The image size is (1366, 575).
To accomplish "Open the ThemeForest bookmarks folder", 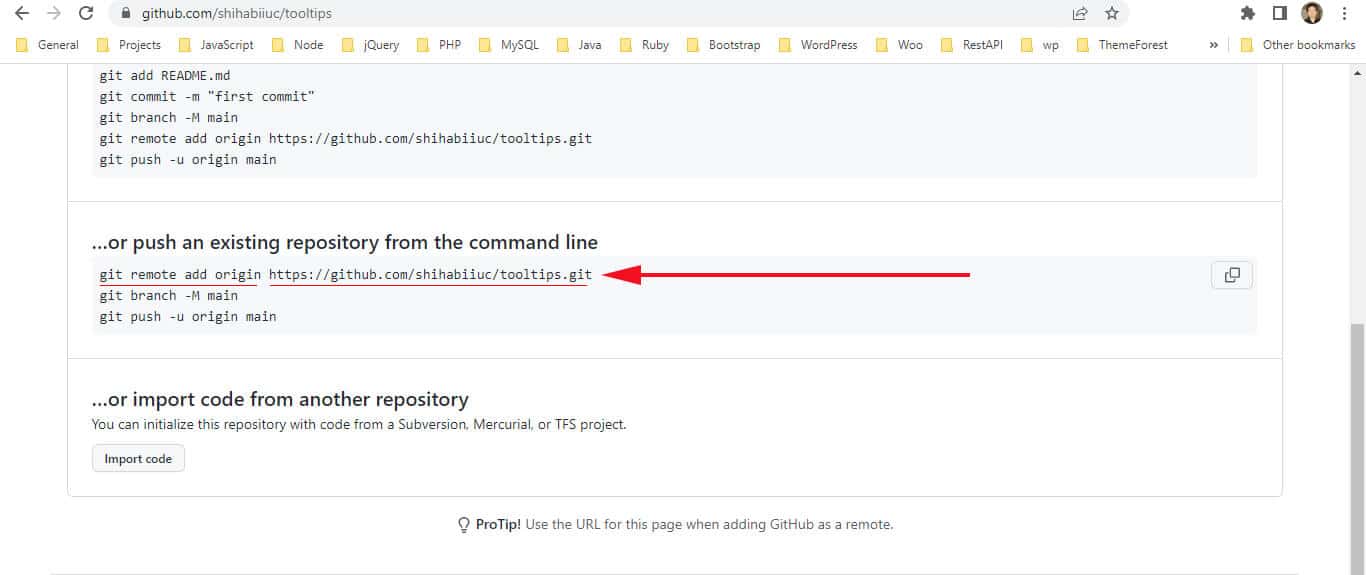I will pos(1122,45).
